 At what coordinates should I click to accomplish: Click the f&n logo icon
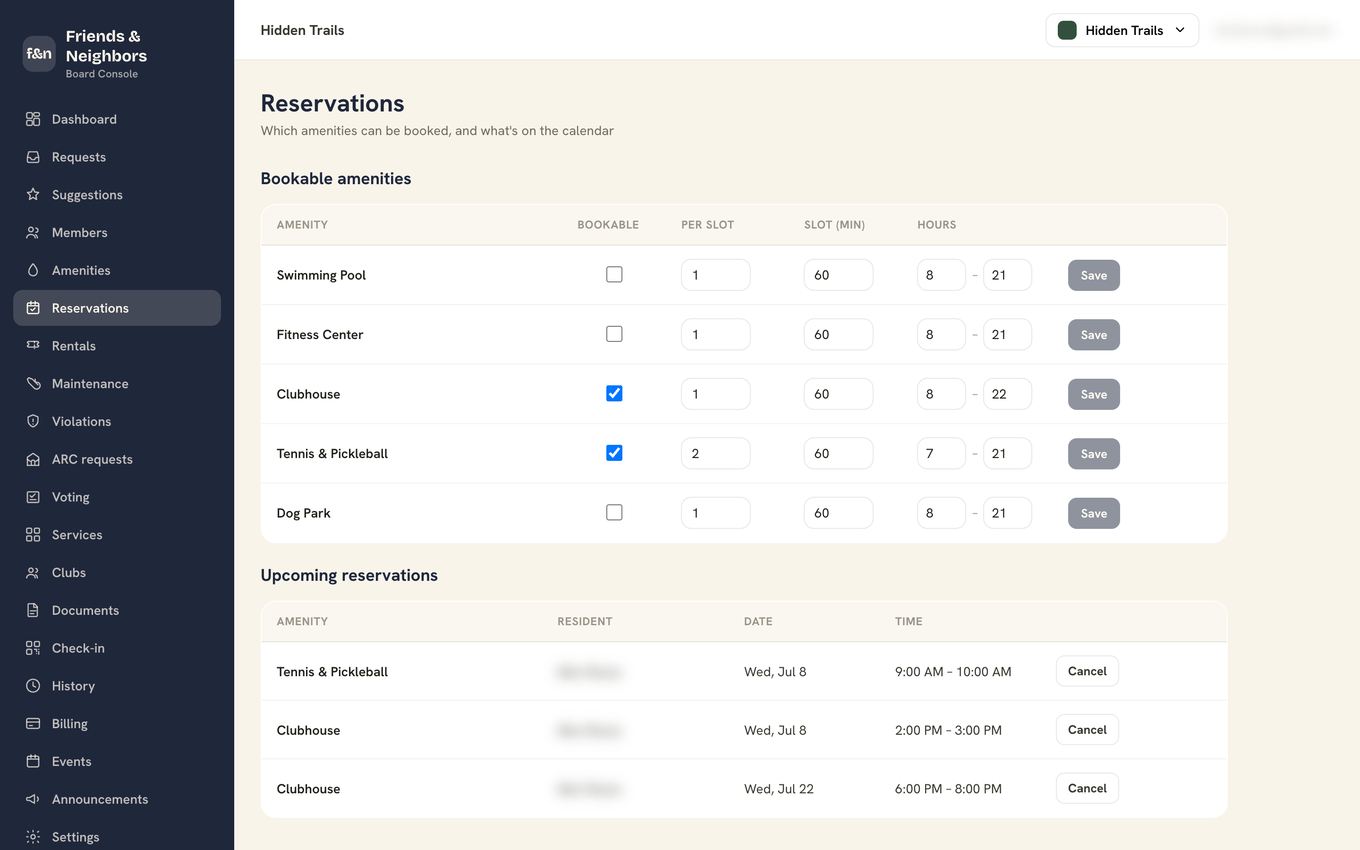pos(39,54)
